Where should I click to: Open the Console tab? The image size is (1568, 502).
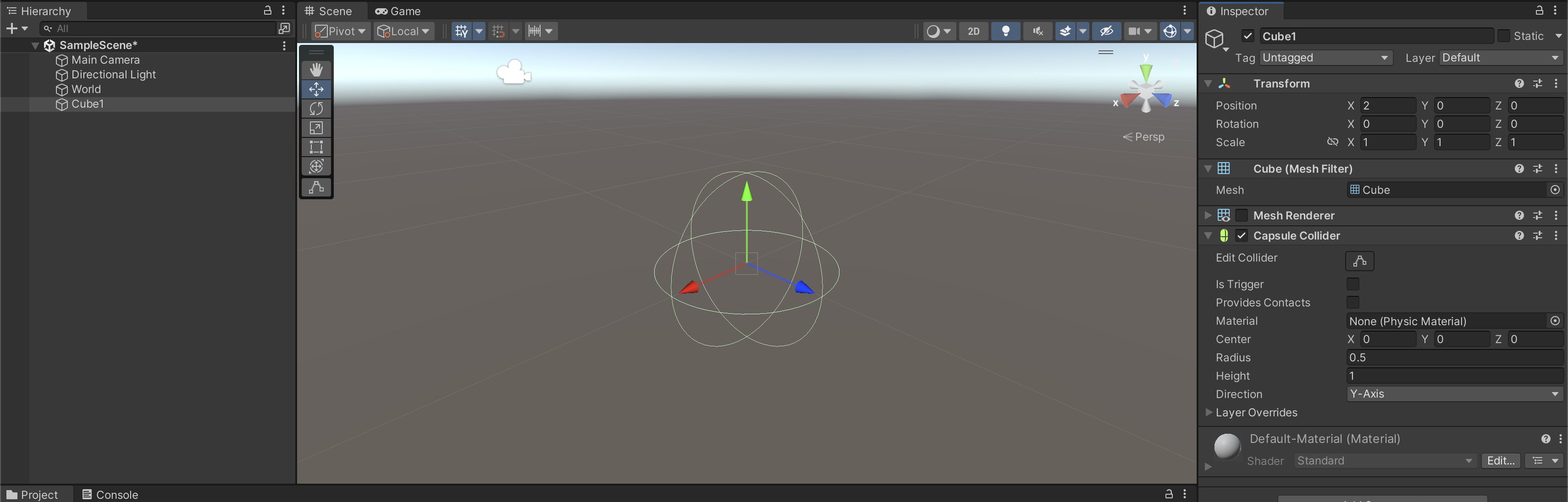[110, 495]
